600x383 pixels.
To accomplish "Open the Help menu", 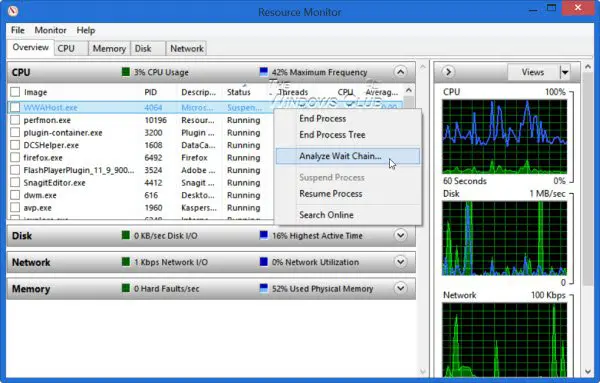I will 86,30.
